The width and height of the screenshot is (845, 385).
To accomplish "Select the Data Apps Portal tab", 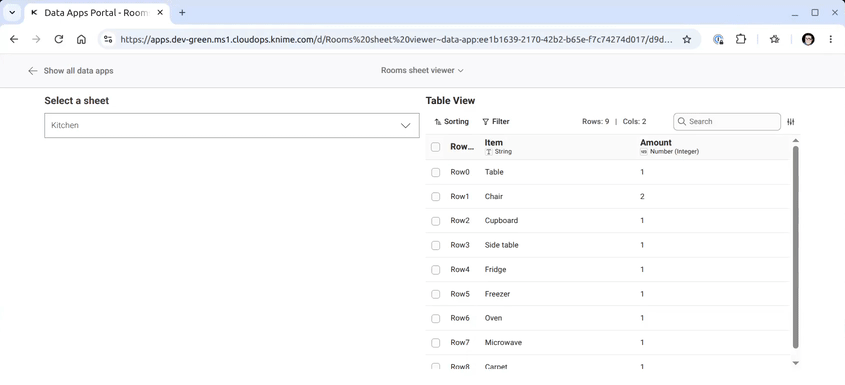I will pyautogui.click(x=96, y=12).
